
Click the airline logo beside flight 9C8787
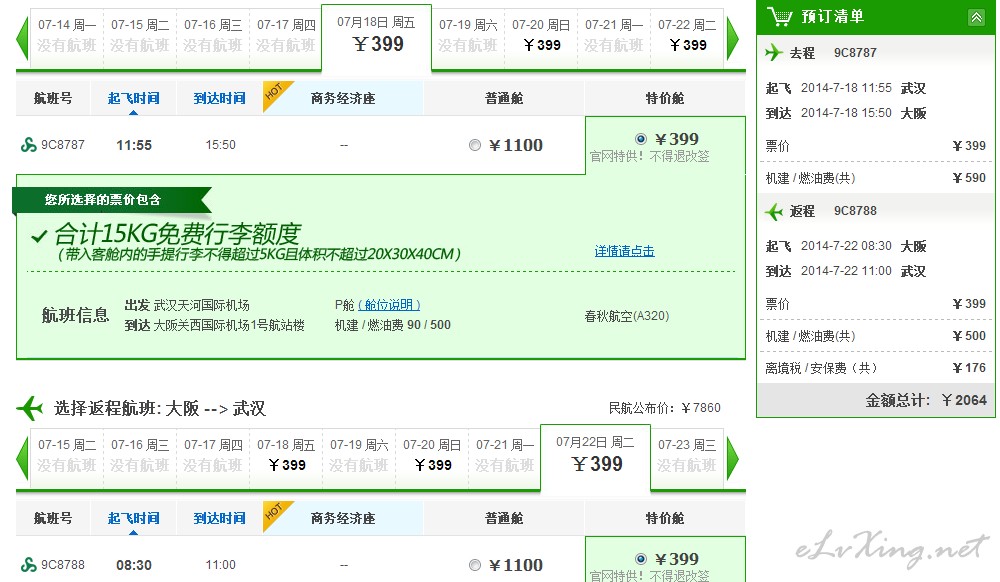[x=29, y=145]
